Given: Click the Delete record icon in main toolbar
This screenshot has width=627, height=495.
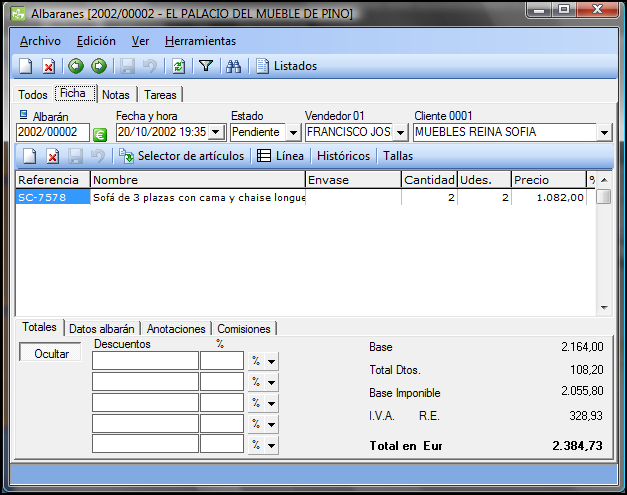Looking at the screenshot, I should coord(49,66).
